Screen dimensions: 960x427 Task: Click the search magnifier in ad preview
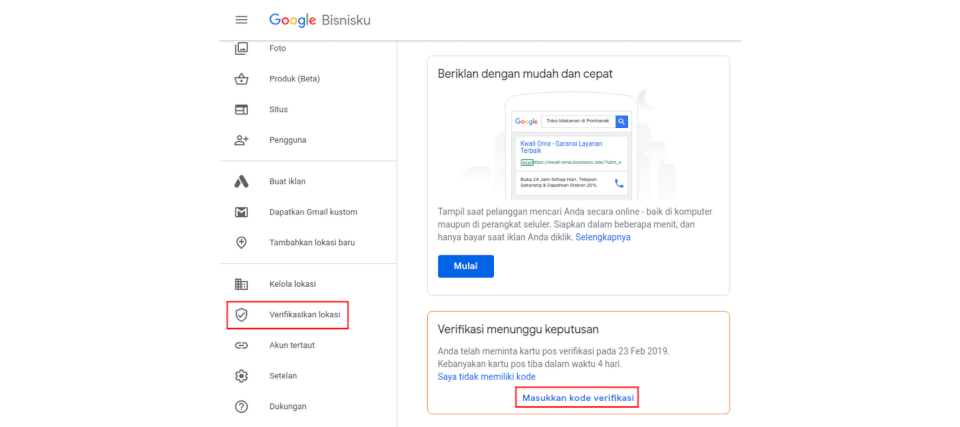[621, 121]
